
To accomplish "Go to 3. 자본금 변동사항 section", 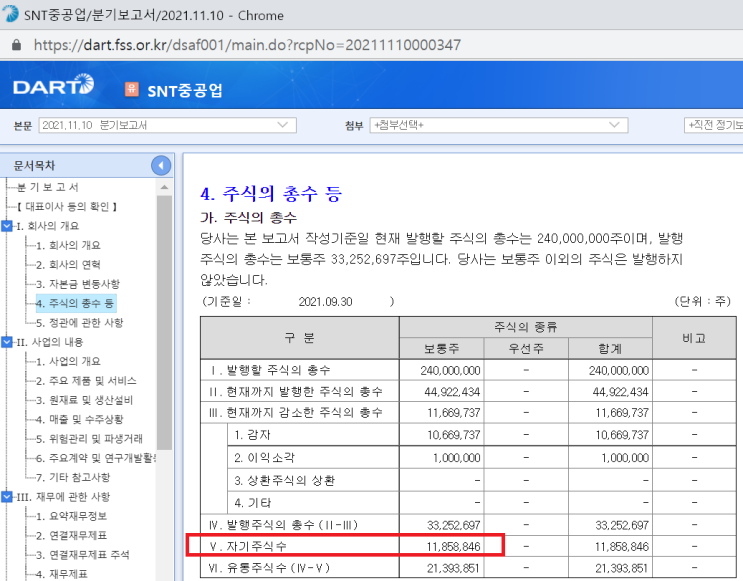I will 77,284.
